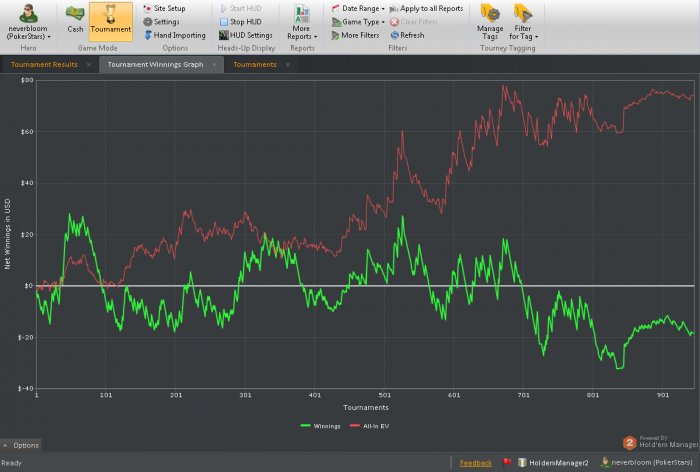Stop the HUD

pos(245,21)
